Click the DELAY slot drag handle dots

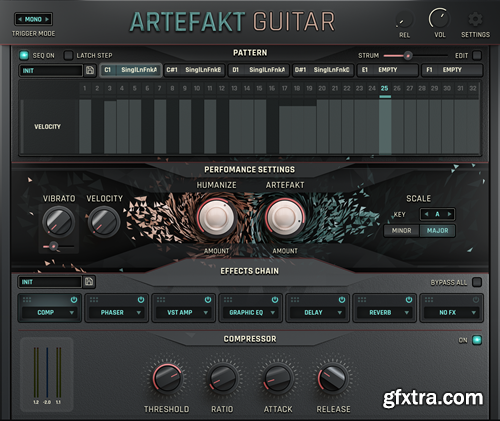point(295,300)
